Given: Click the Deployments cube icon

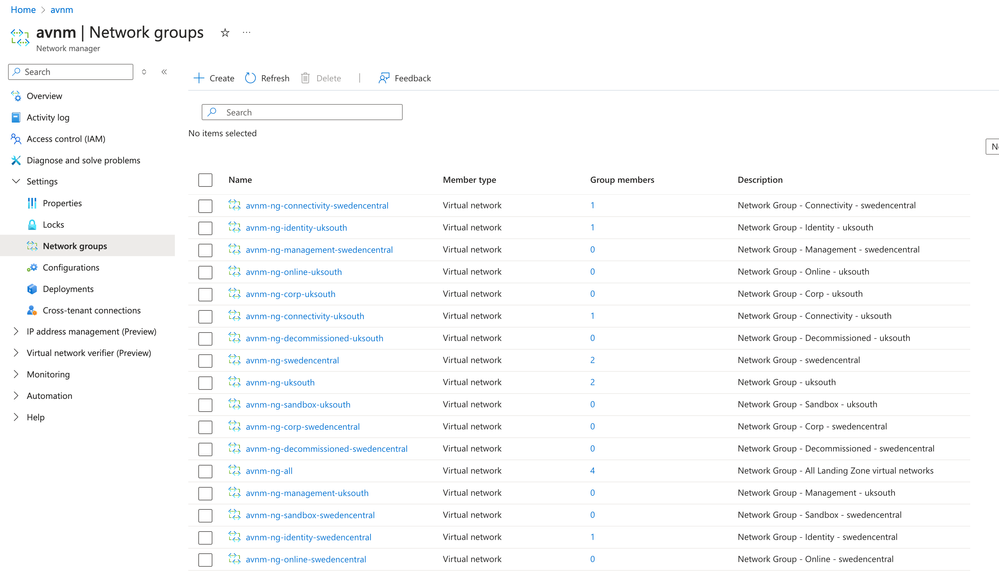Looking at the screenshot, I should [x=32, y=289].
